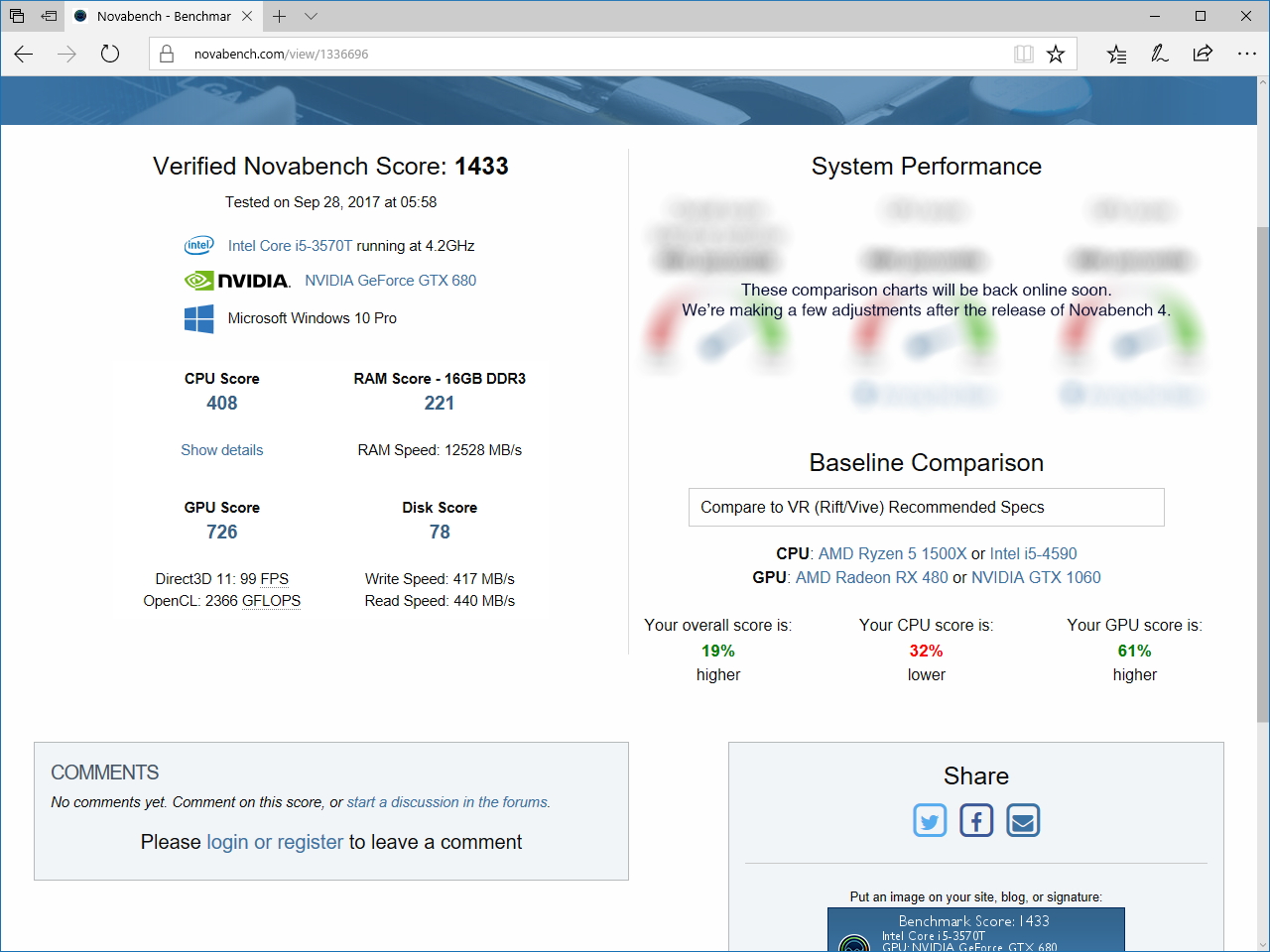Click the benchmark score signature image
Viewport: 1270px width, 952px height.
pyautogui.click(x=976, y=930)
